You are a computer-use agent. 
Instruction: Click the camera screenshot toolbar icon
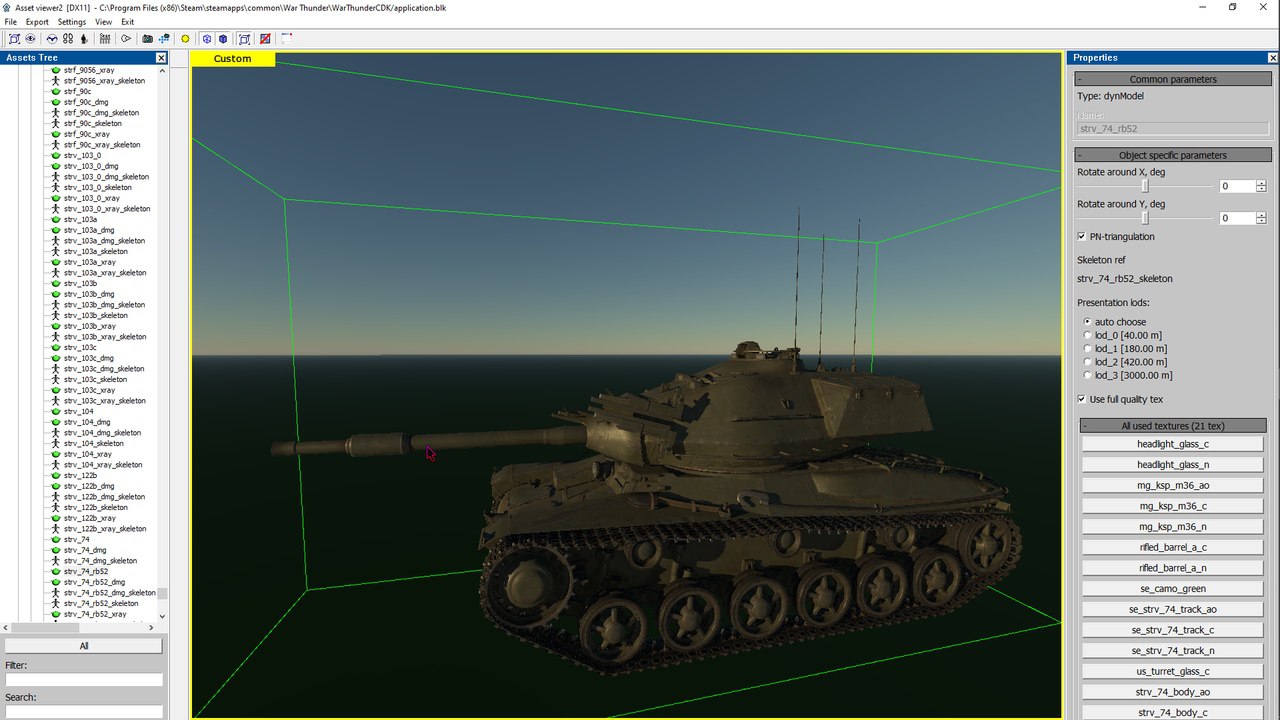coord(148,39)
